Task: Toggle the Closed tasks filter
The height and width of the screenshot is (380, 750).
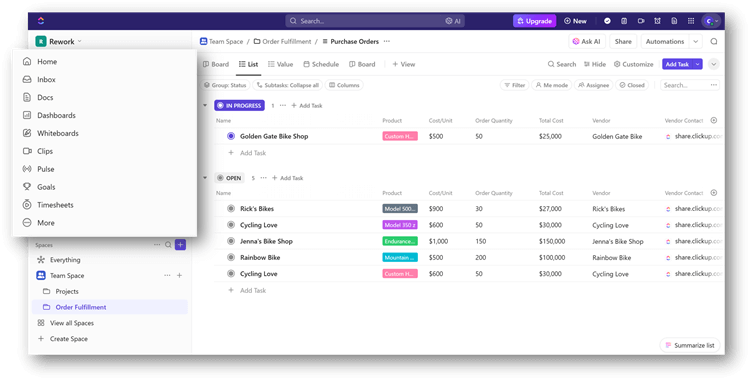Action: (632, 85)
